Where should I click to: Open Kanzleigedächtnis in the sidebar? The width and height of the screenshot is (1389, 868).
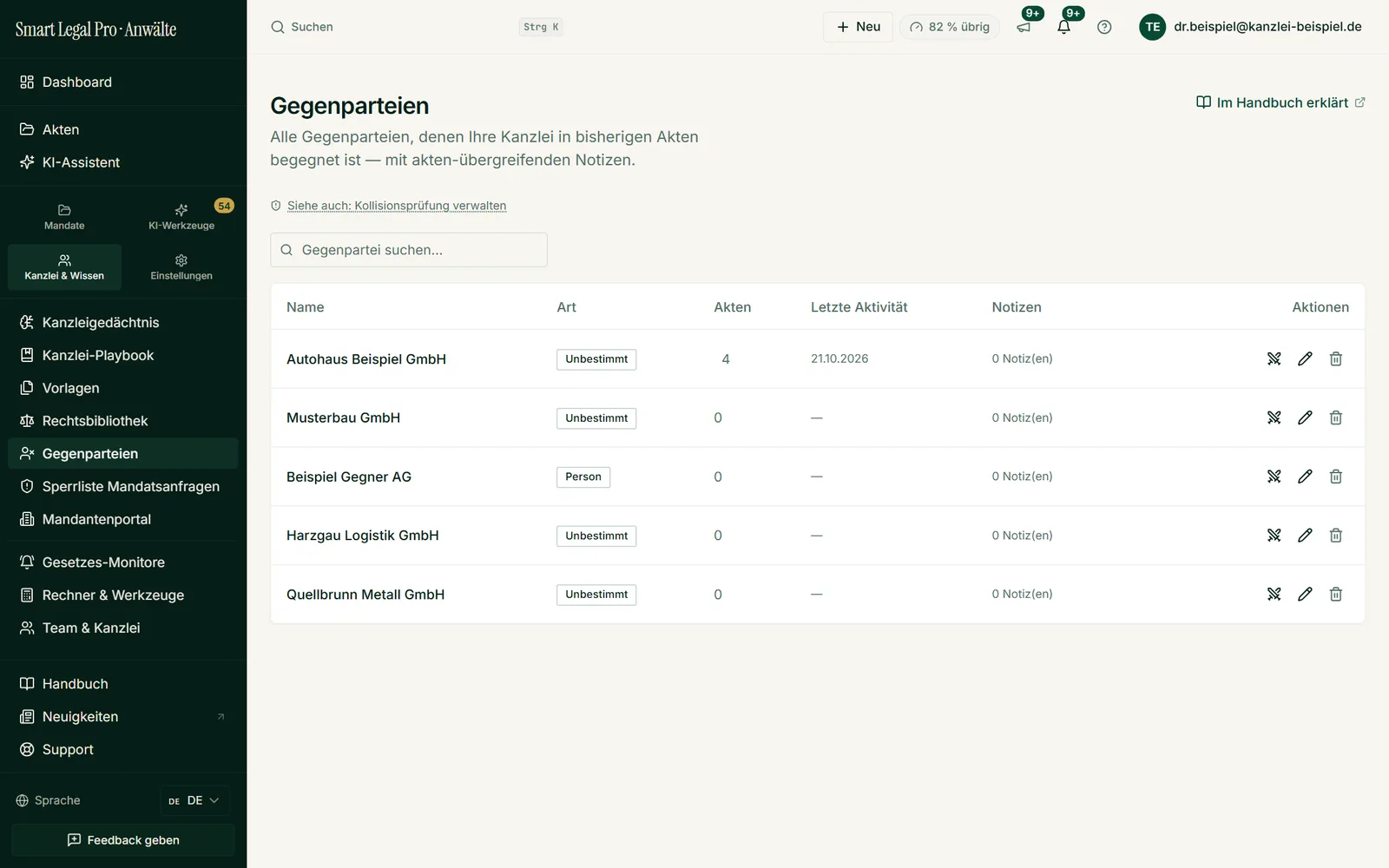click(123, 323)
